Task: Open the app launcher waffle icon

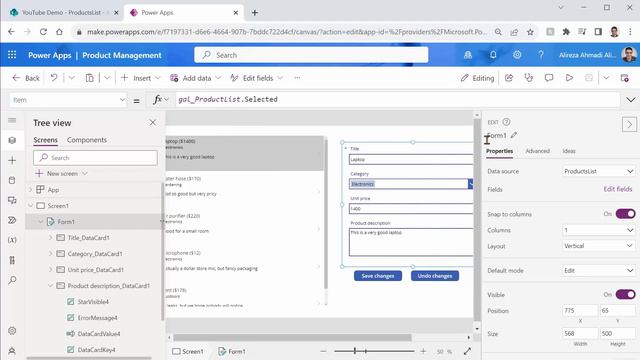Action: click(x=12, y=55)
